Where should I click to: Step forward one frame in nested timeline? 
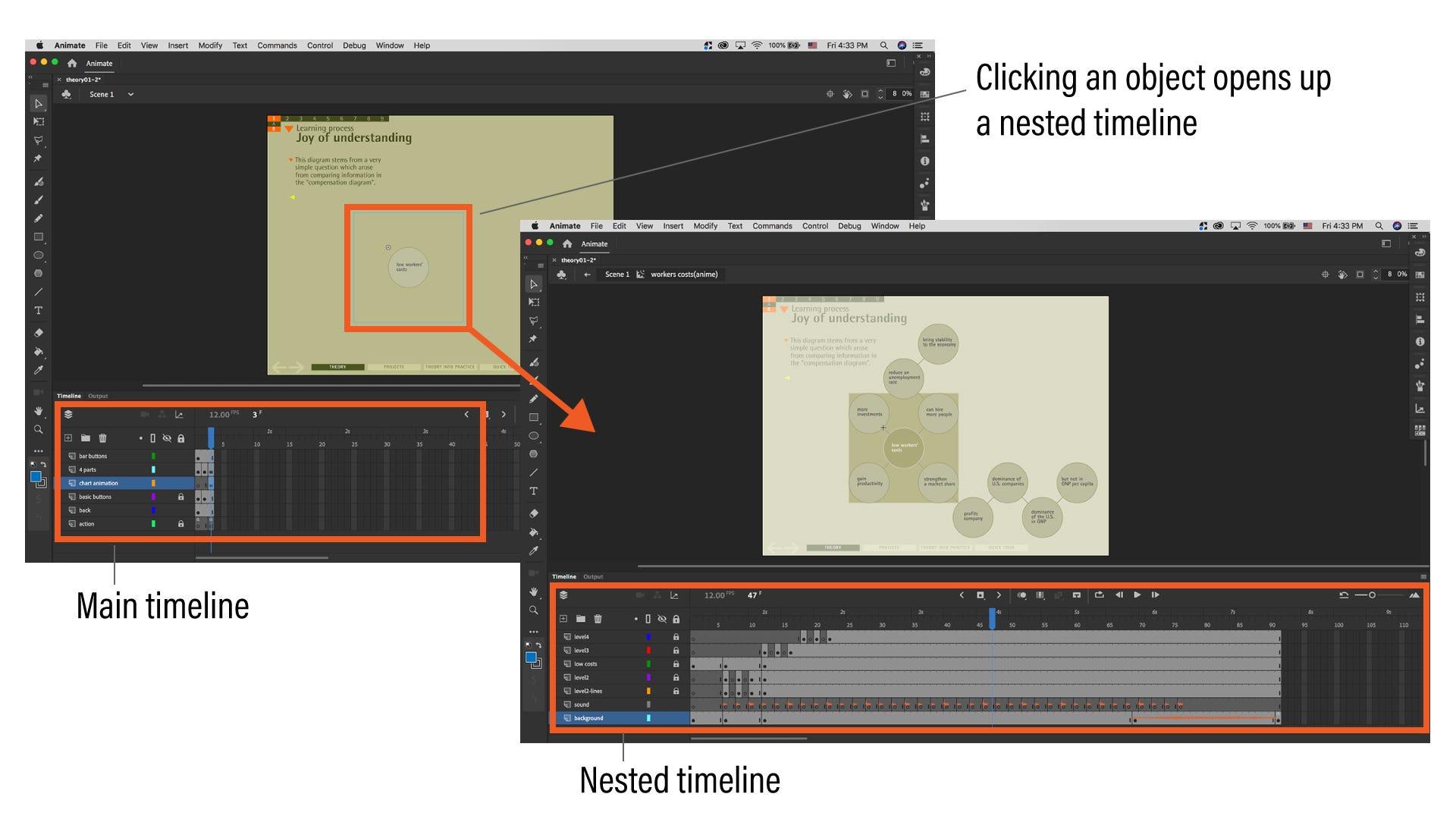[1155, 595]
